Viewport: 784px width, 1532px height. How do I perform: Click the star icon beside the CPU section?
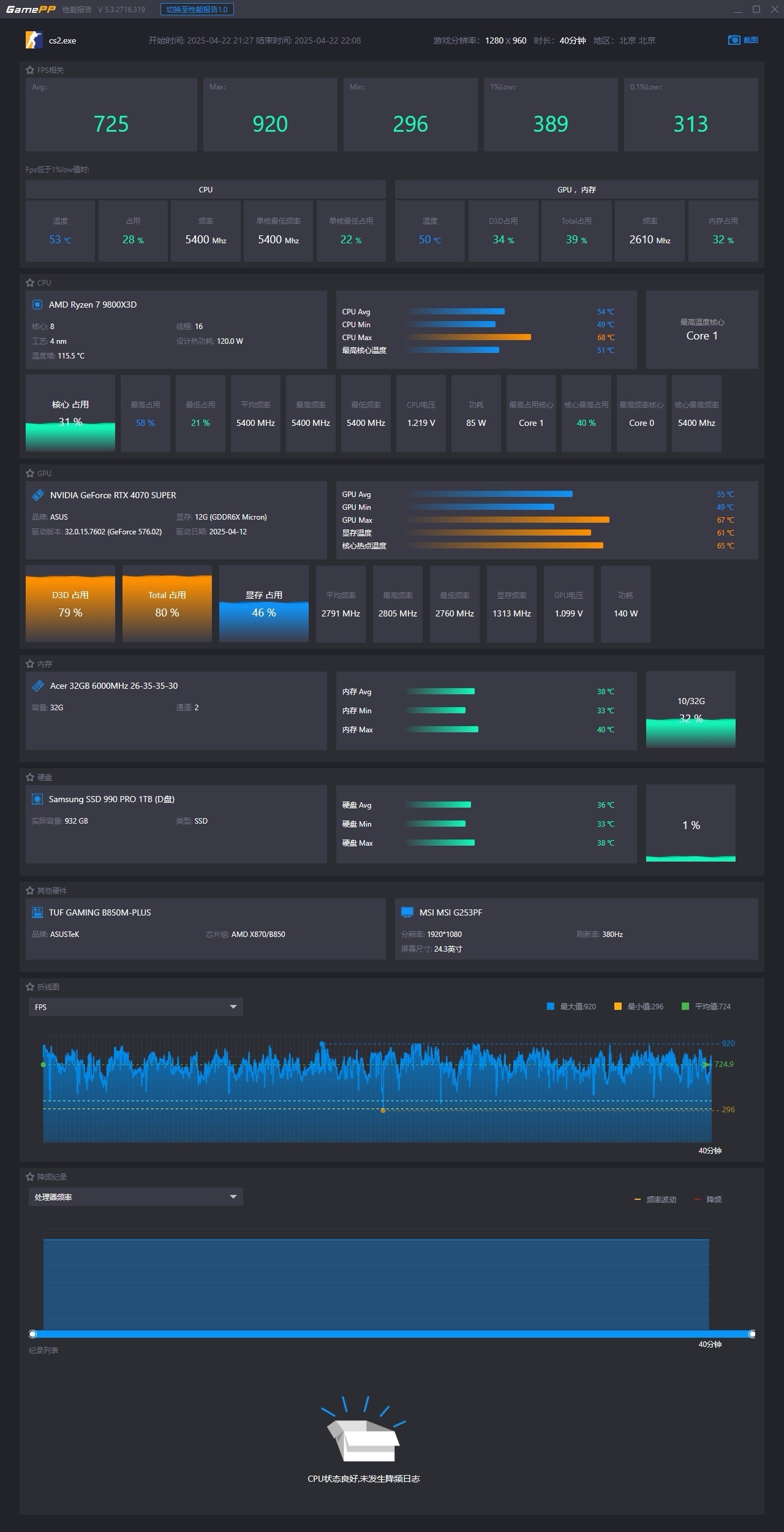(x=30, y=283)
